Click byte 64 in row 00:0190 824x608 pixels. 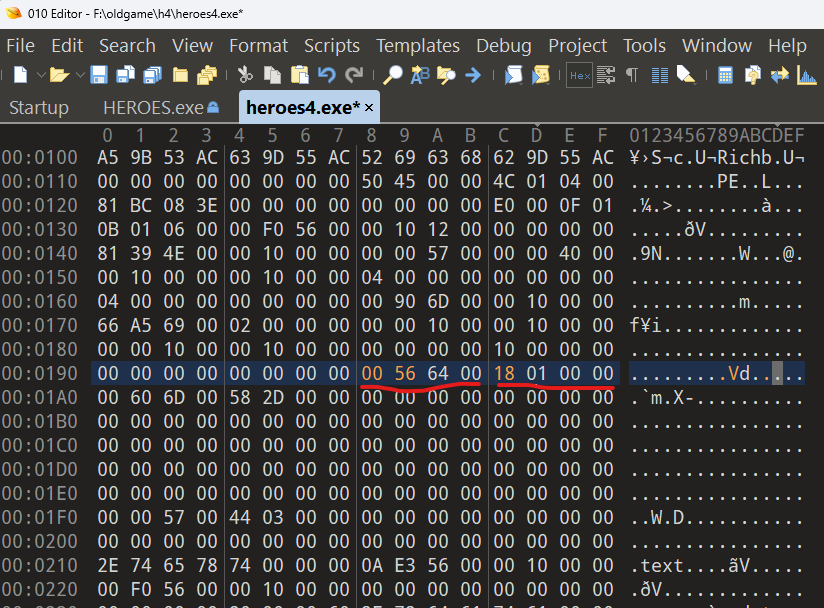pyautogui.click(x=438, y=373)
